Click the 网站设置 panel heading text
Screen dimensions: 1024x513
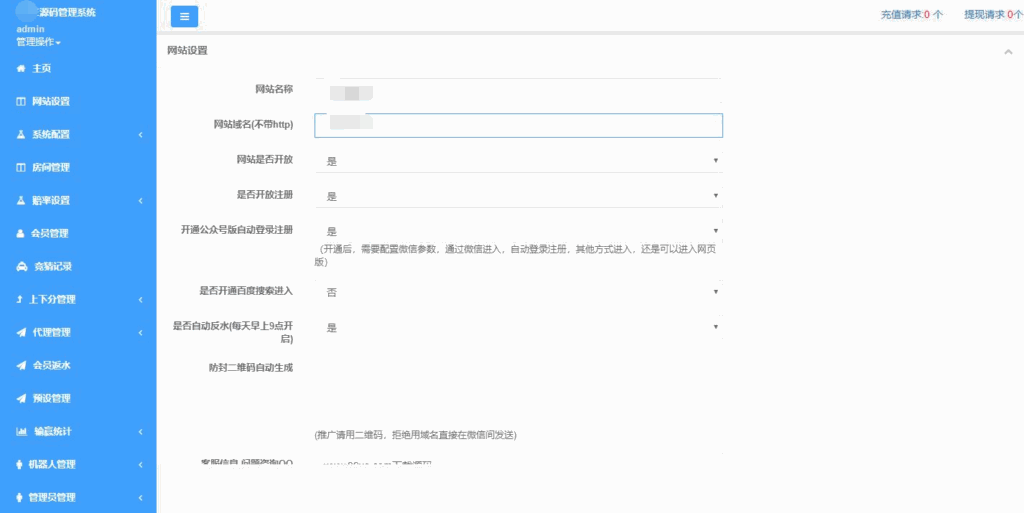click(x=187, y=50)
